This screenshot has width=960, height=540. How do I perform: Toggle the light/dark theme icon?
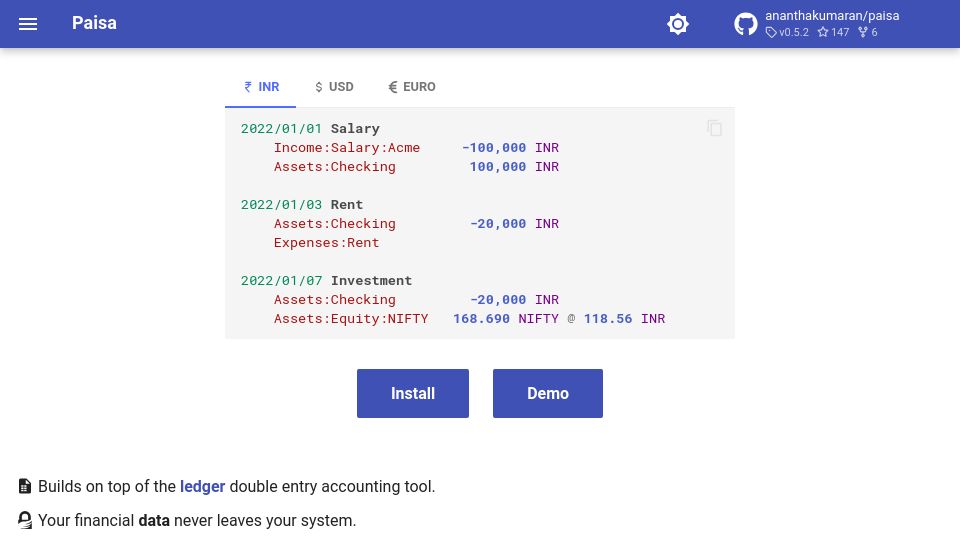pos(678,24)
